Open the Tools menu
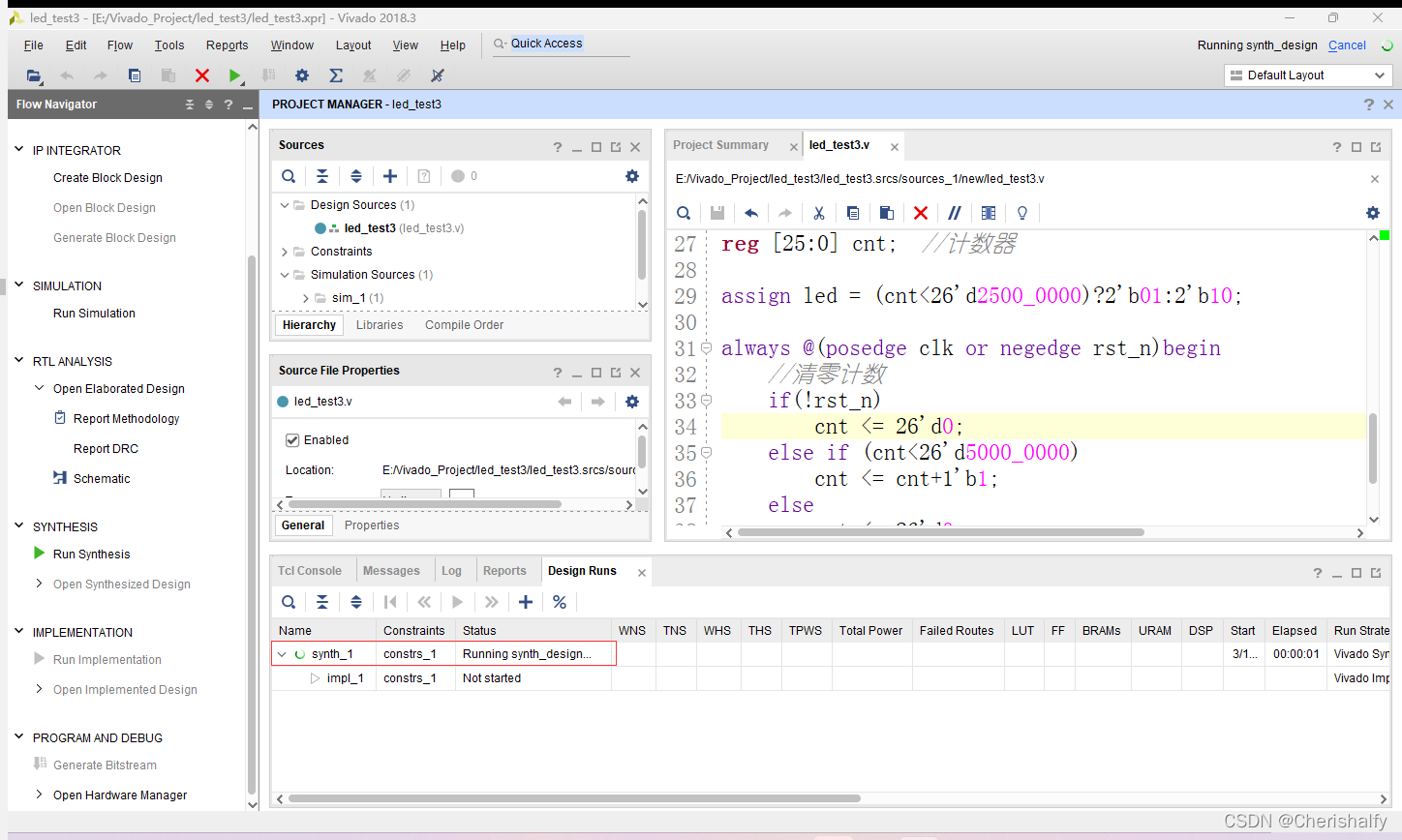 click(169, 45)
